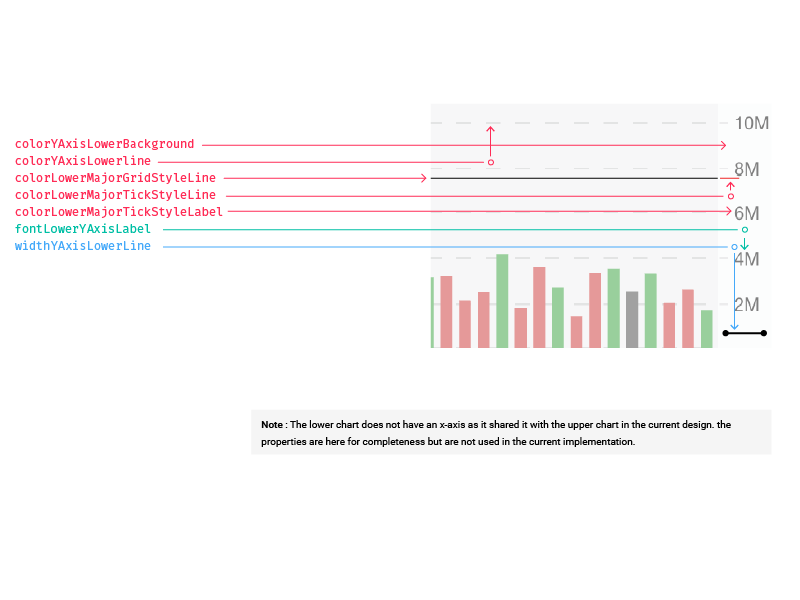Click the green circle marker beside the 6M label

(744, 230)
